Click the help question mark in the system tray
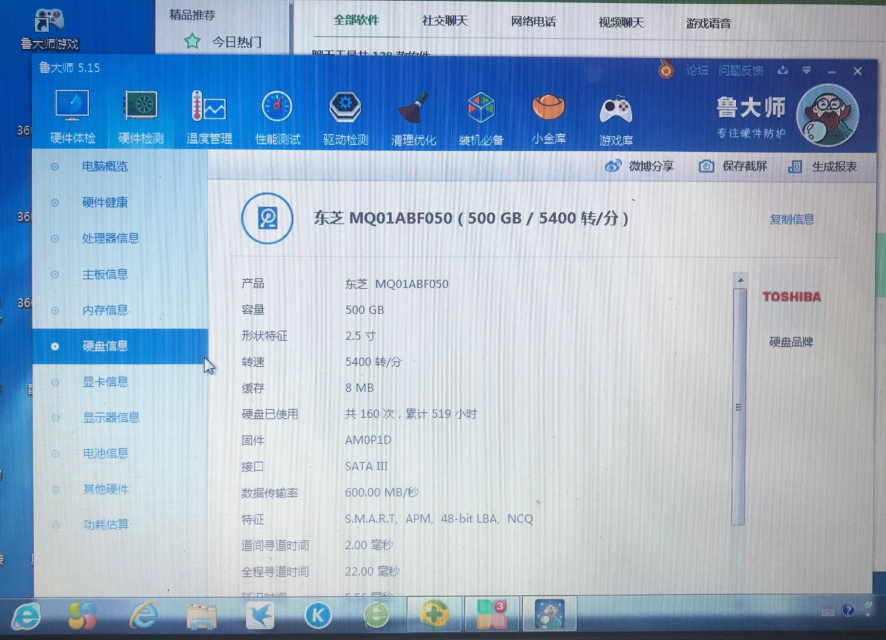This screenshot has height=640, width=886. click(x=848, y=610)
